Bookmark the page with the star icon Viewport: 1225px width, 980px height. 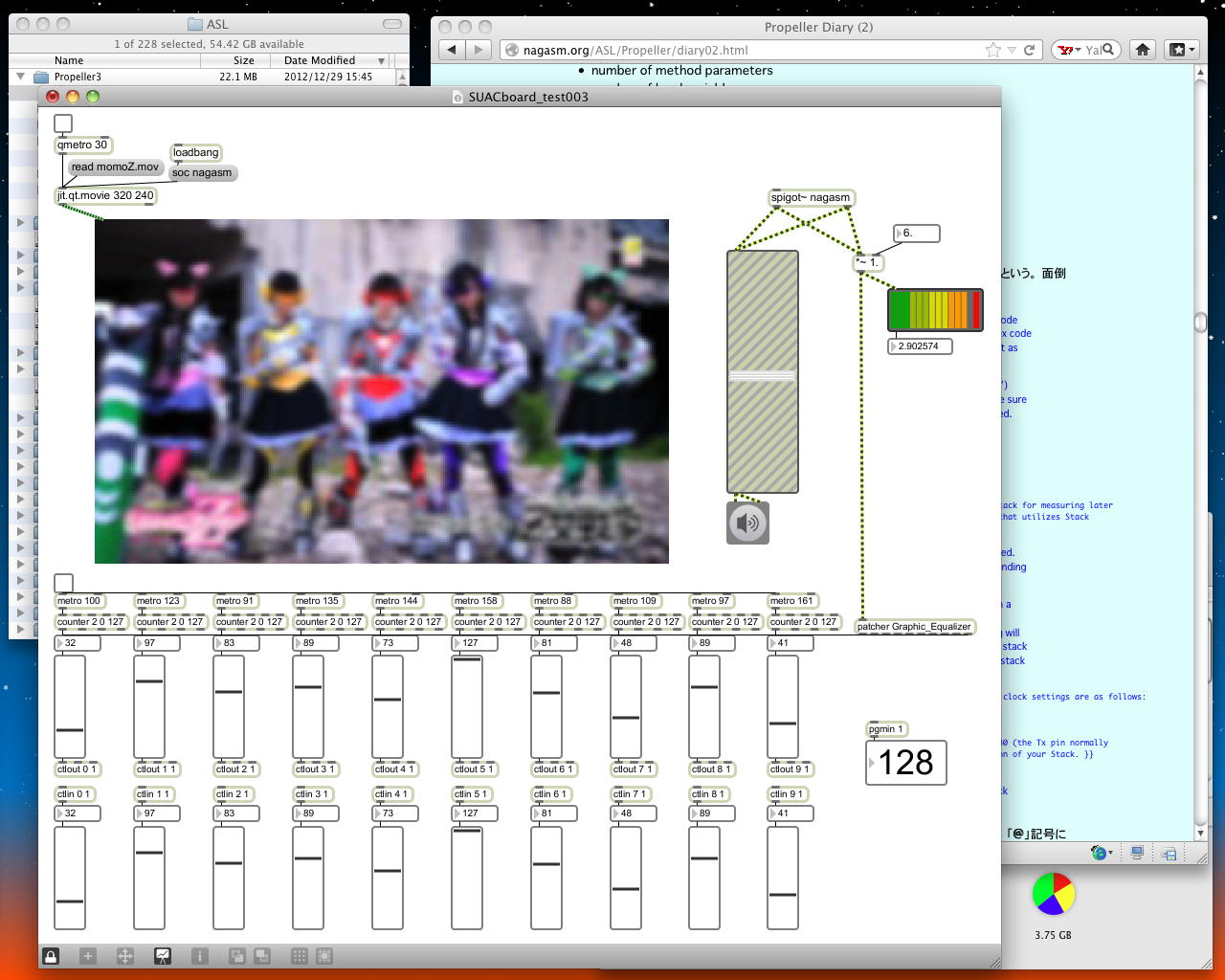(x=992, y=50)
